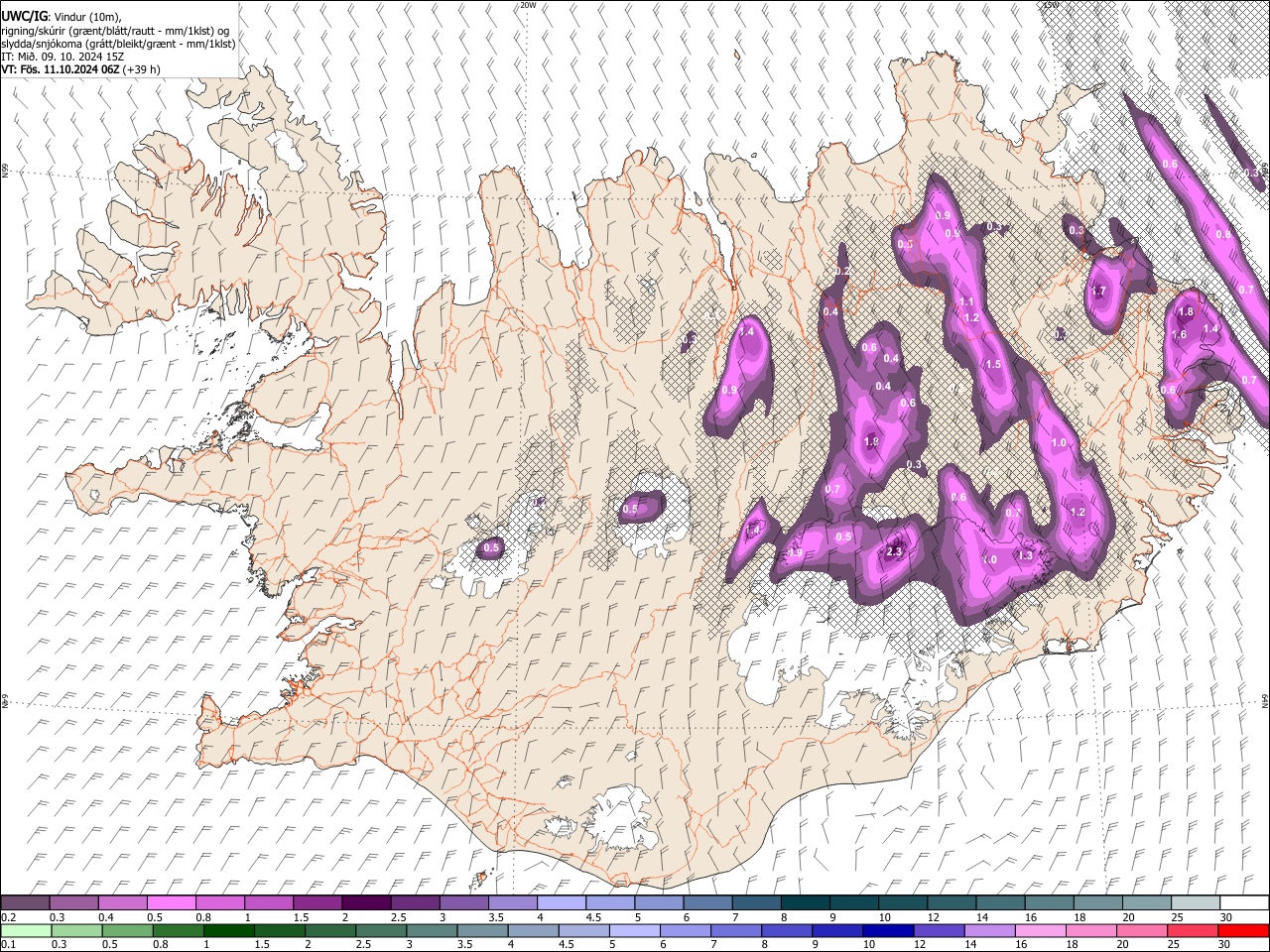Pick the darkest purple swatch starting at 2

[x=366, y=902]
